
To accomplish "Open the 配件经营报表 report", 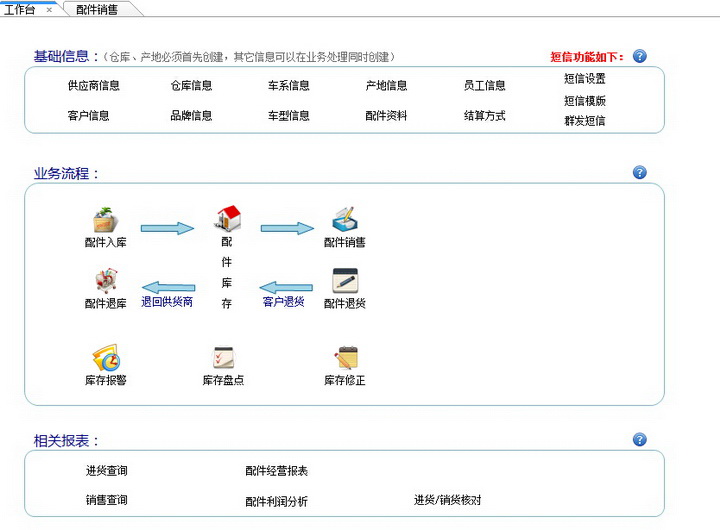I will pos(276,471).
